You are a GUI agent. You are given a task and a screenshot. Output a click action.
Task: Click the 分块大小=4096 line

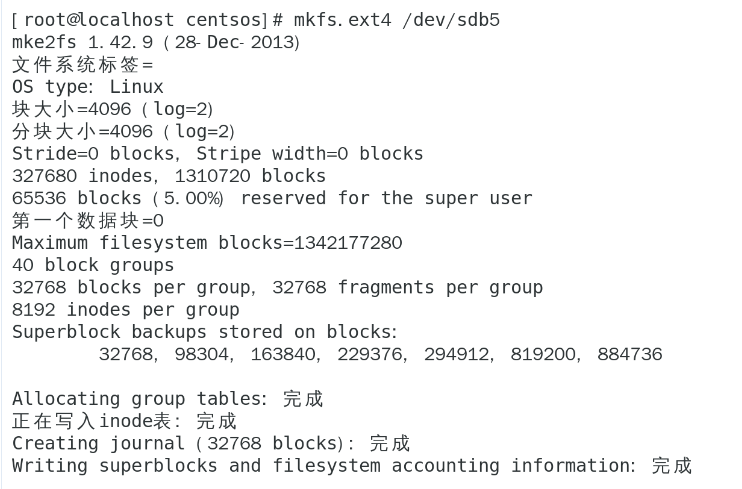tap(123, 131)
